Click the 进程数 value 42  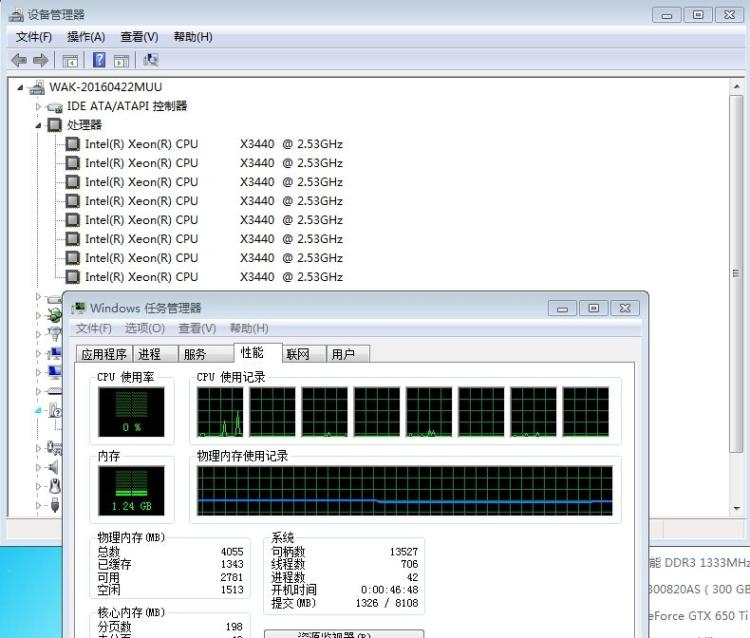click(412, 577)
